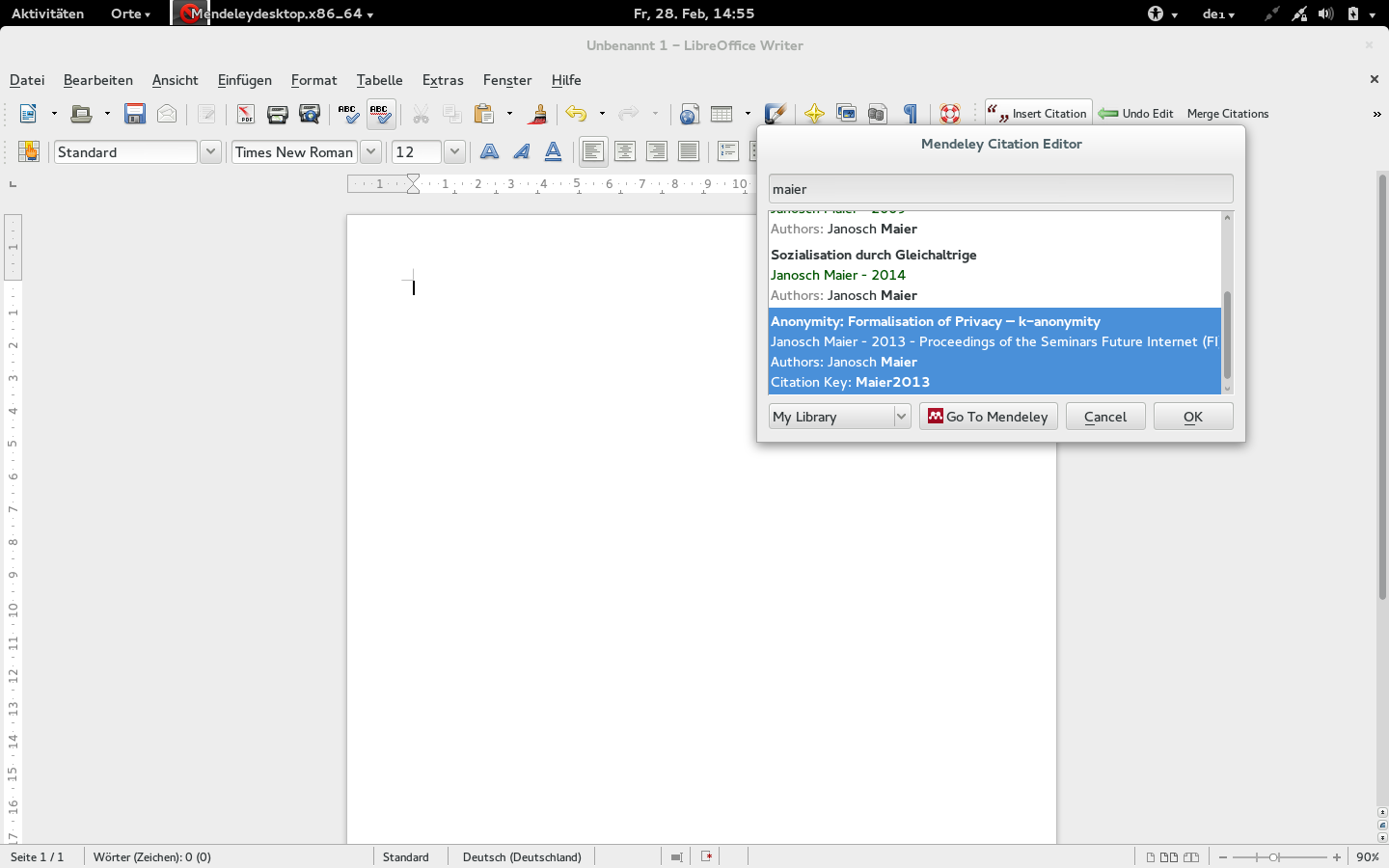Click the Undo arrow icon
1389x868 pixels.
577,114
